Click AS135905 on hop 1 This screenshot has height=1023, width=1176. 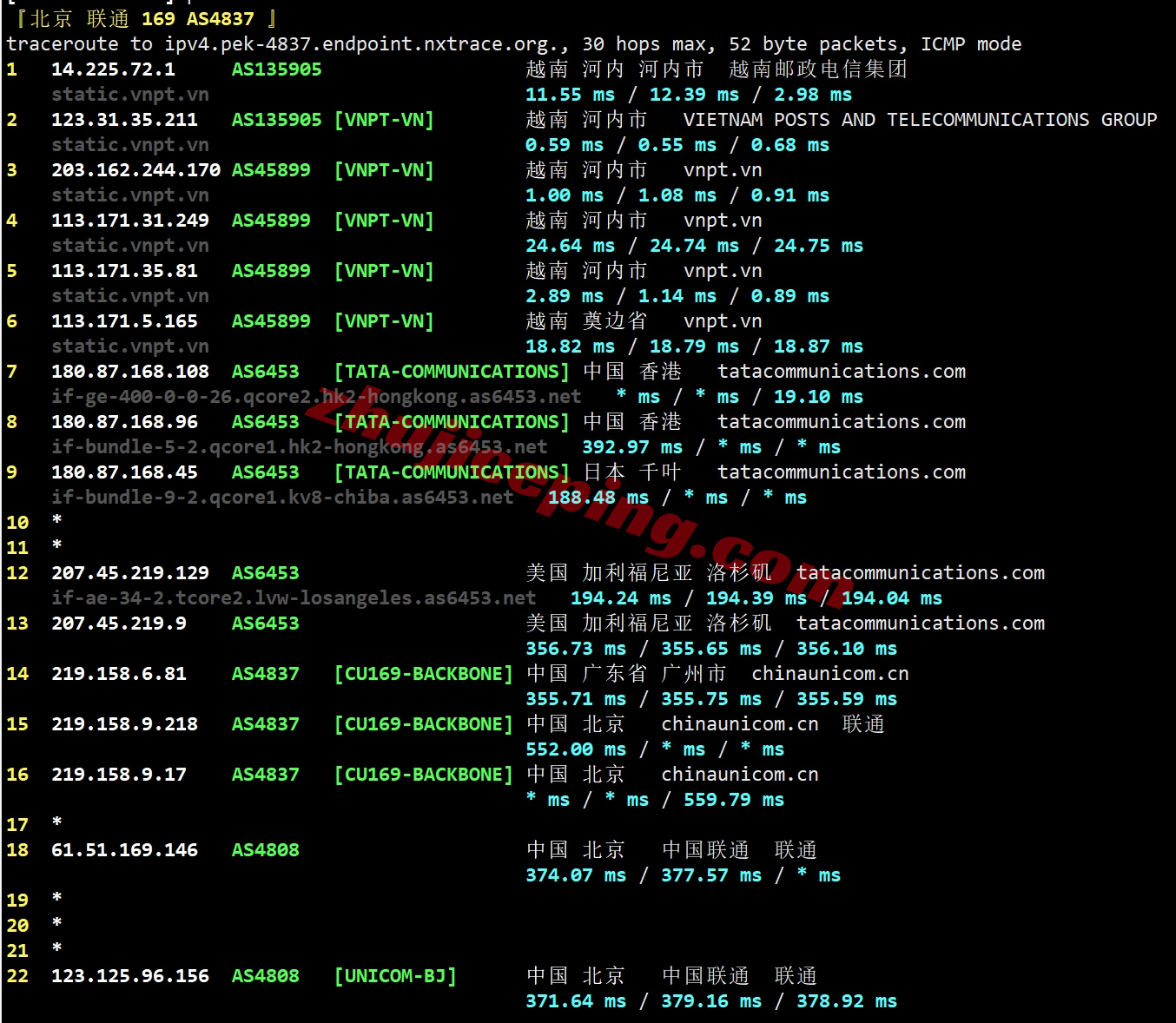(276, 69)
